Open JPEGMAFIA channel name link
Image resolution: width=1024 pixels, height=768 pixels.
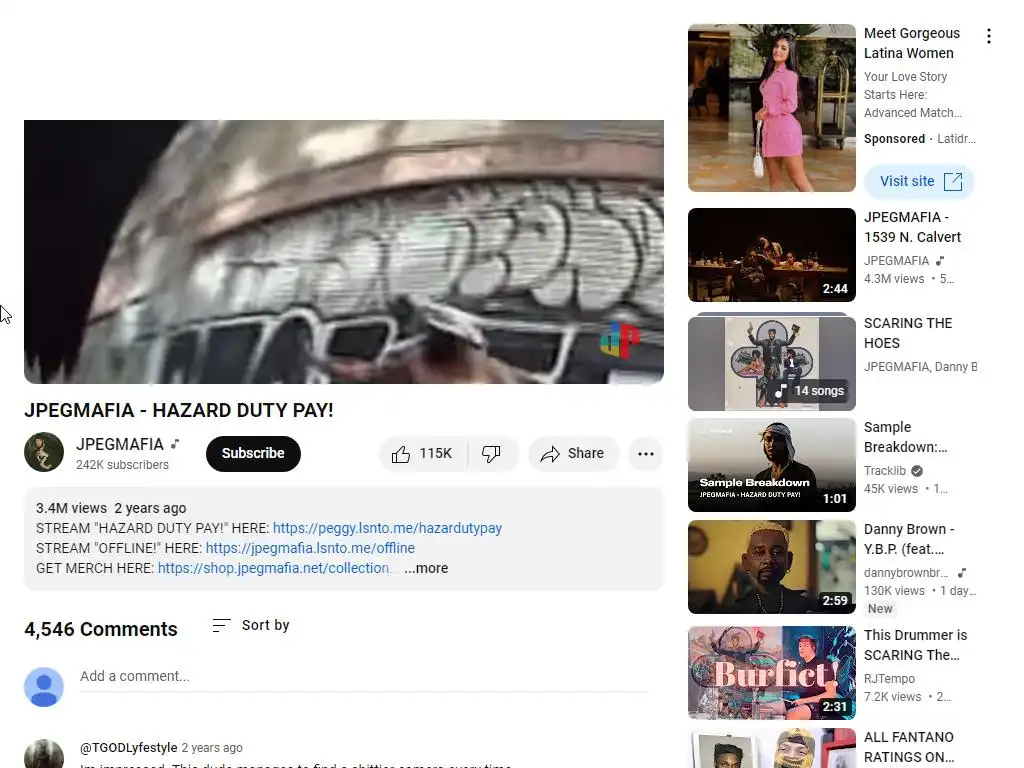point(120,444)
